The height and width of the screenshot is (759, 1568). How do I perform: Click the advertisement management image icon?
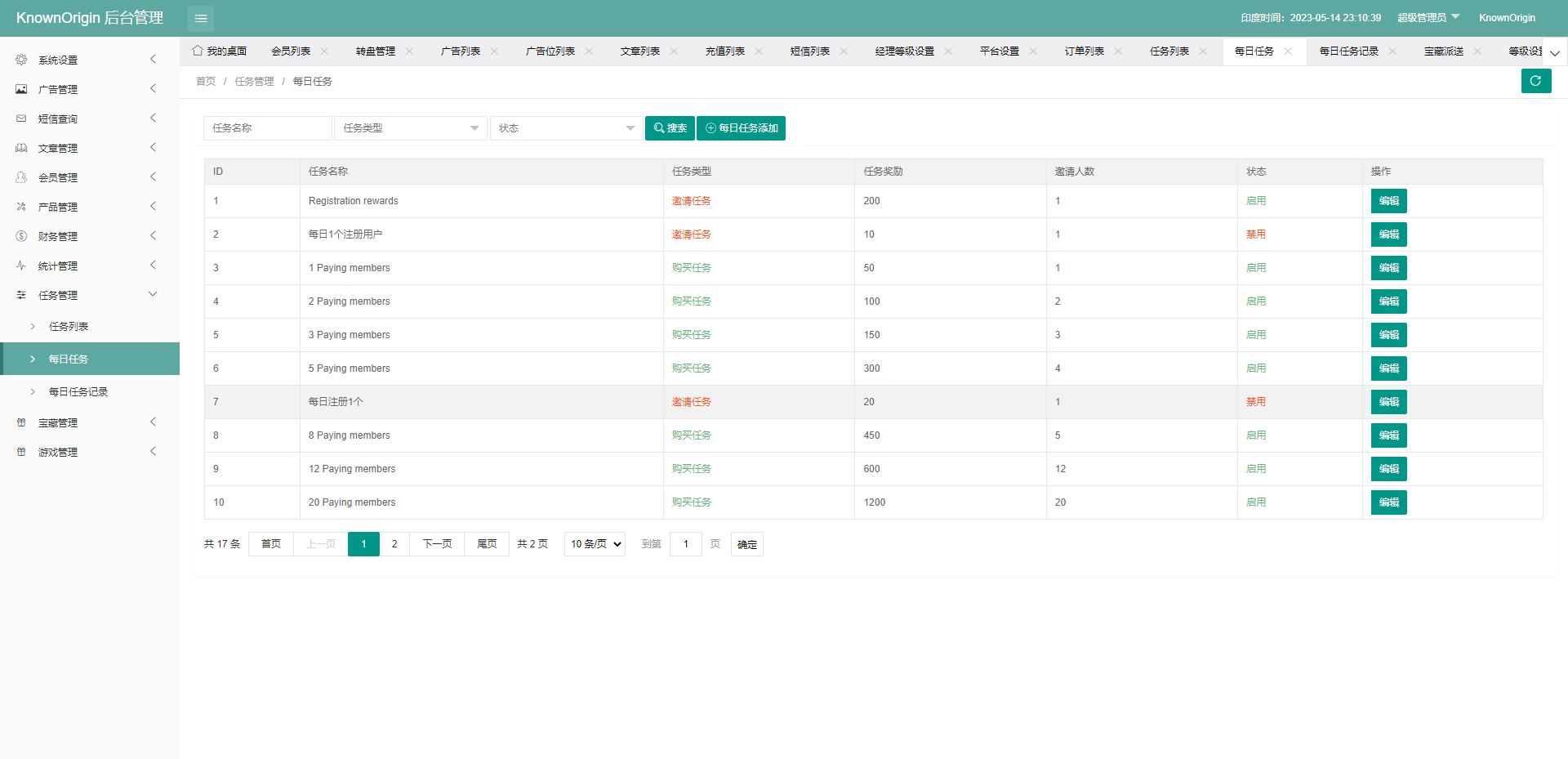pos(21,89)
